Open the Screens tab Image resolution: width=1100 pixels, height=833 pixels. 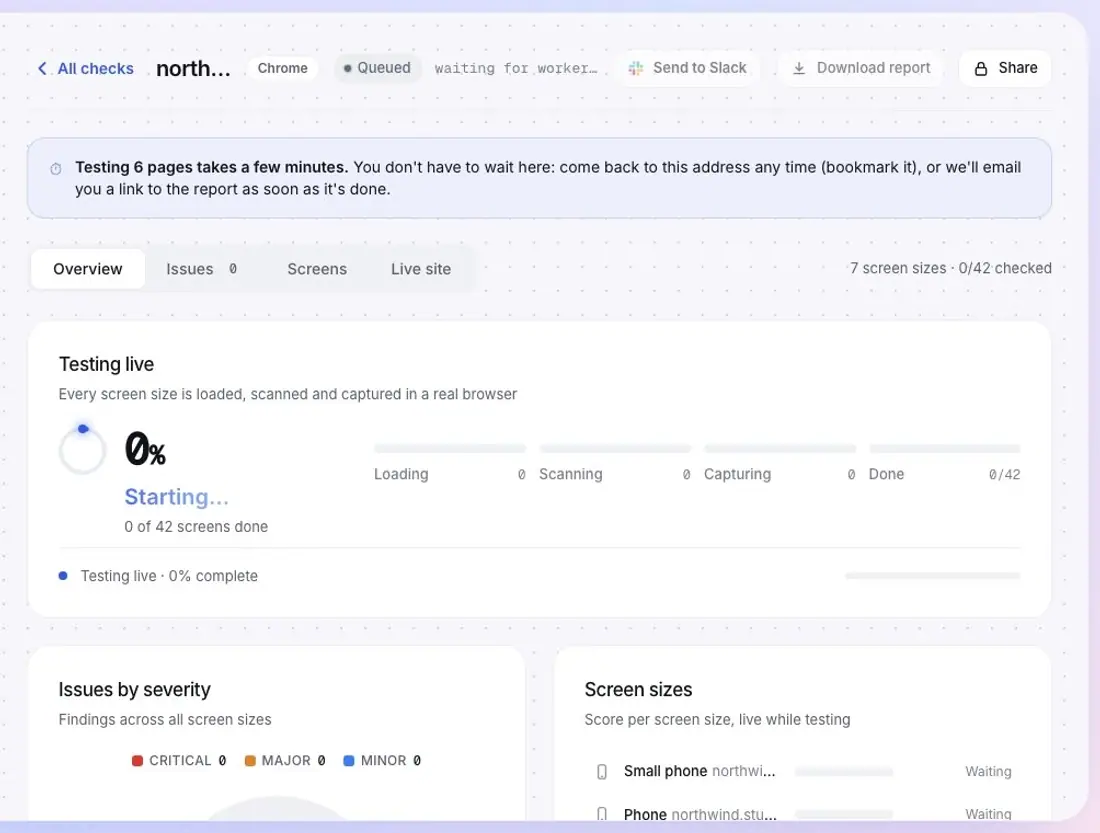[317, 269]
